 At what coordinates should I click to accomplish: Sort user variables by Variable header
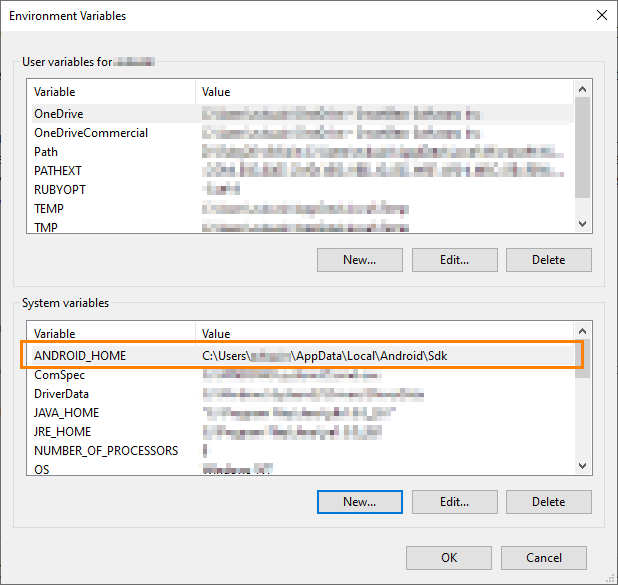pos(111,92)
